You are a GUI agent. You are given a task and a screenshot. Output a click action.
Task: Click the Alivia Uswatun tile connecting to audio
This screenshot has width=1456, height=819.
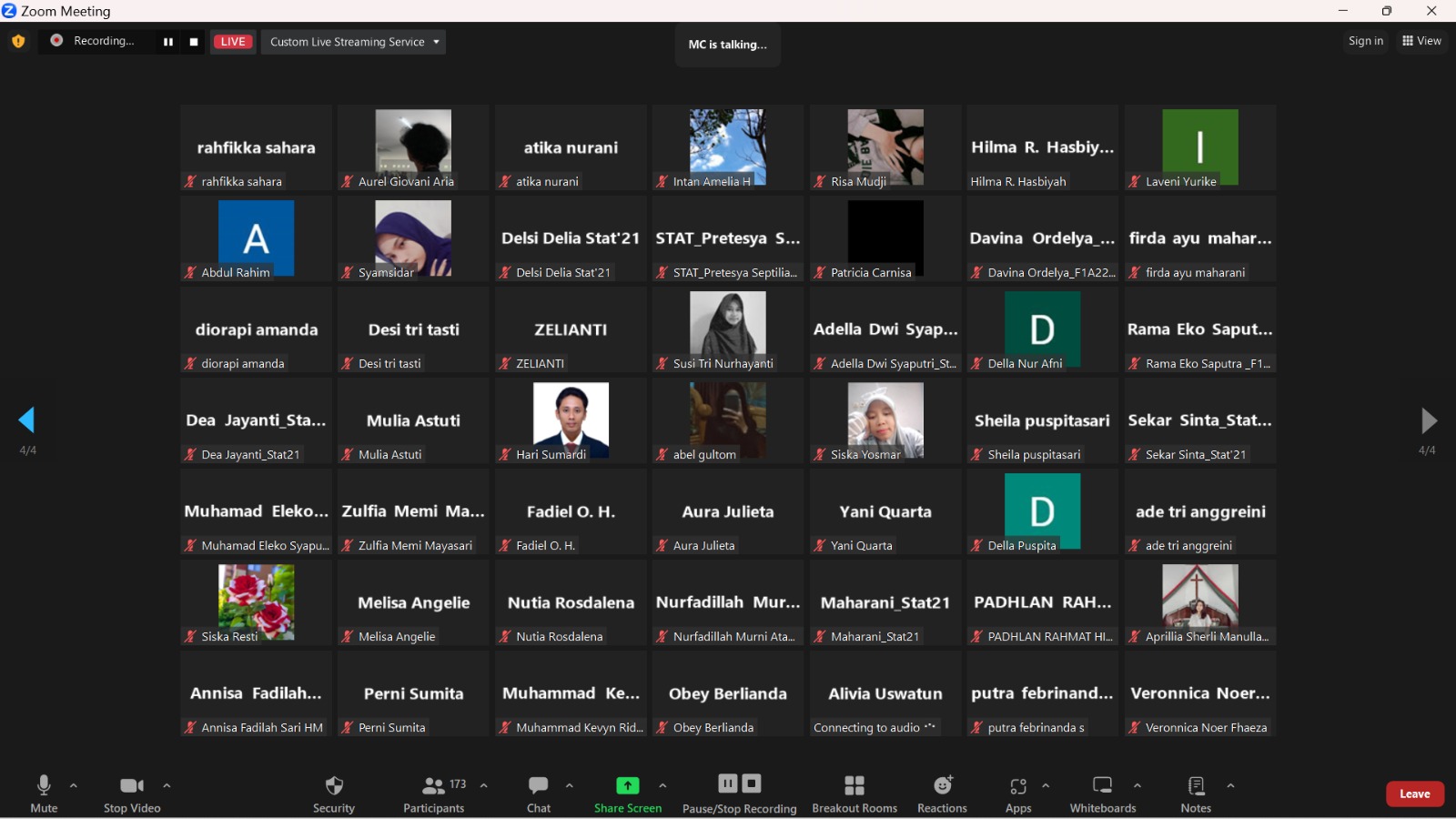click(x=885, y=693)
